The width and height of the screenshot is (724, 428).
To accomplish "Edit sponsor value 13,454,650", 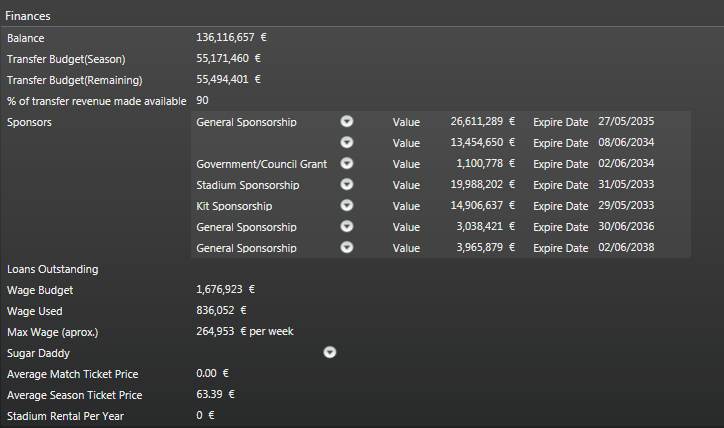I will (477, 142).
